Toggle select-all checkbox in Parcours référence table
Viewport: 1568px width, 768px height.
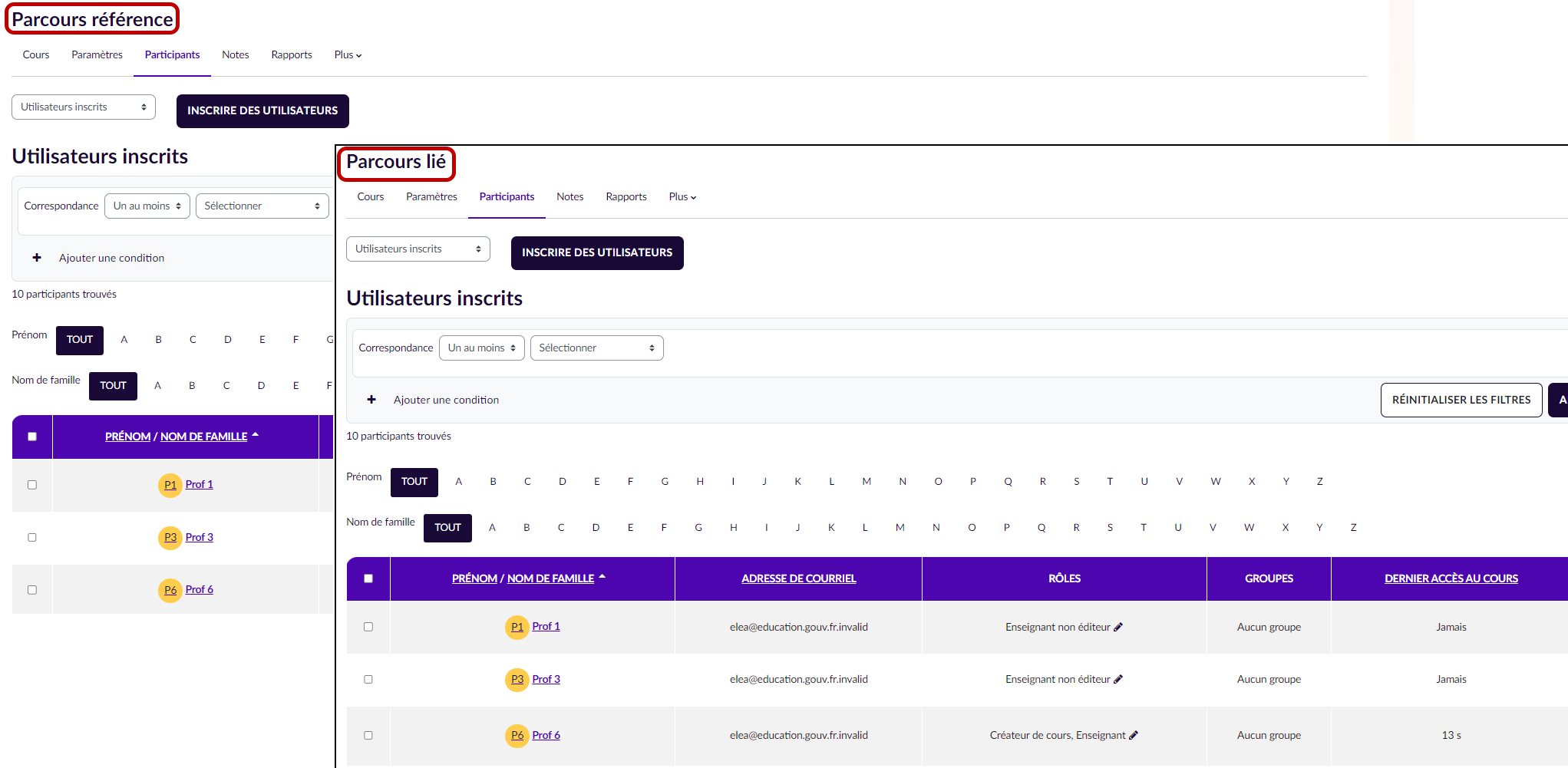[32, 437]
